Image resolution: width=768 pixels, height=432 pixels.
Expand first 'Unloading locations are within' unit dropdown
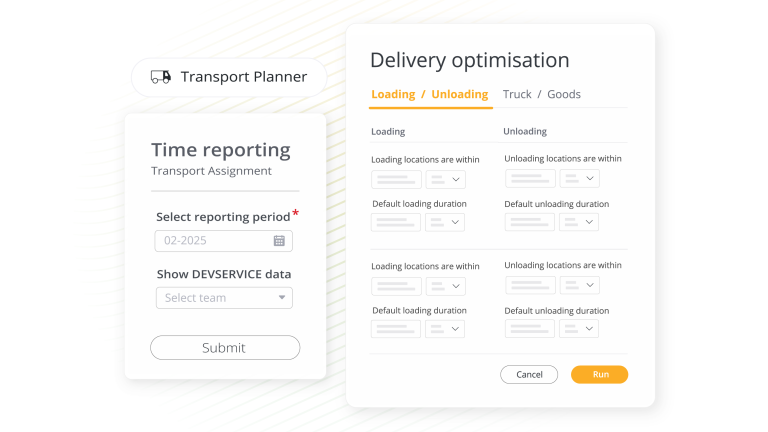pyautogui.click(x=579, y=178)
